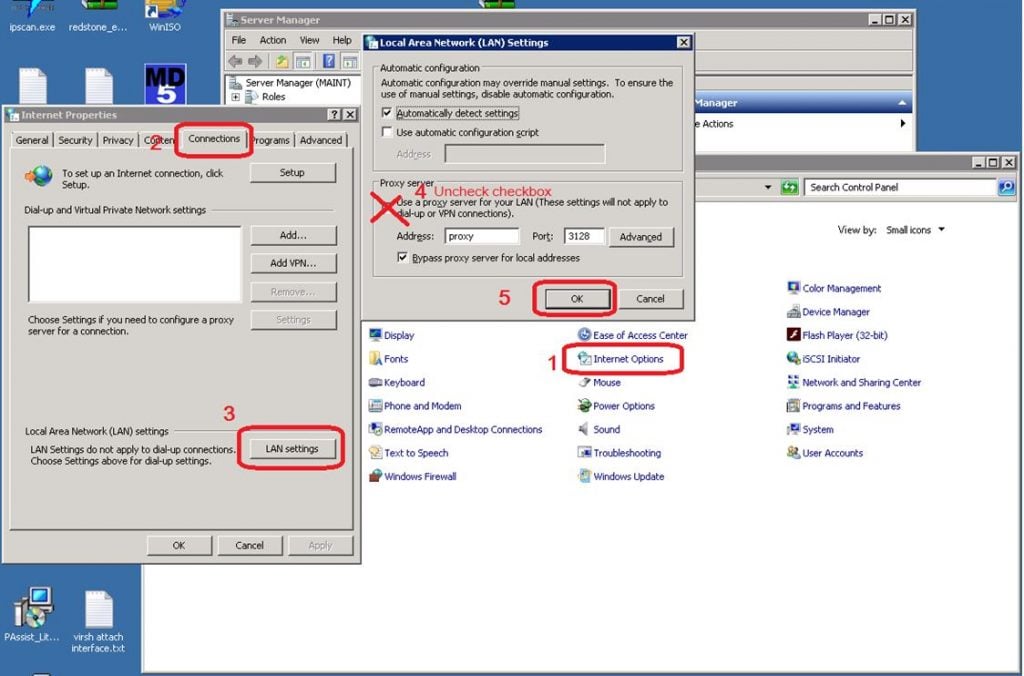The height and width of the screenshot is (676, 1024).
Task: Click the proxy Port field showing 3128
Action: (584, 236)
